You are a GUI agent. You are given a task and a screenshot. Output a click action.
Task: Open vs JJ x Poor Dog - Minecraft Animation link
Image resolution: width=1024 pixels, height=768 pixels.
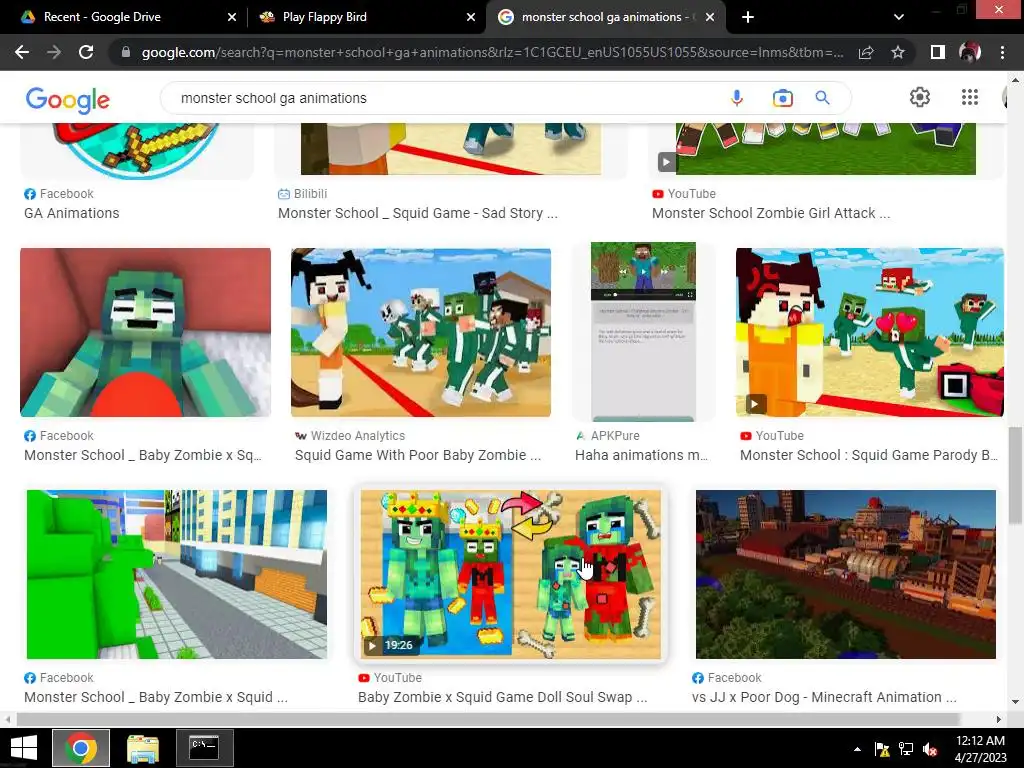pos(824,697)
